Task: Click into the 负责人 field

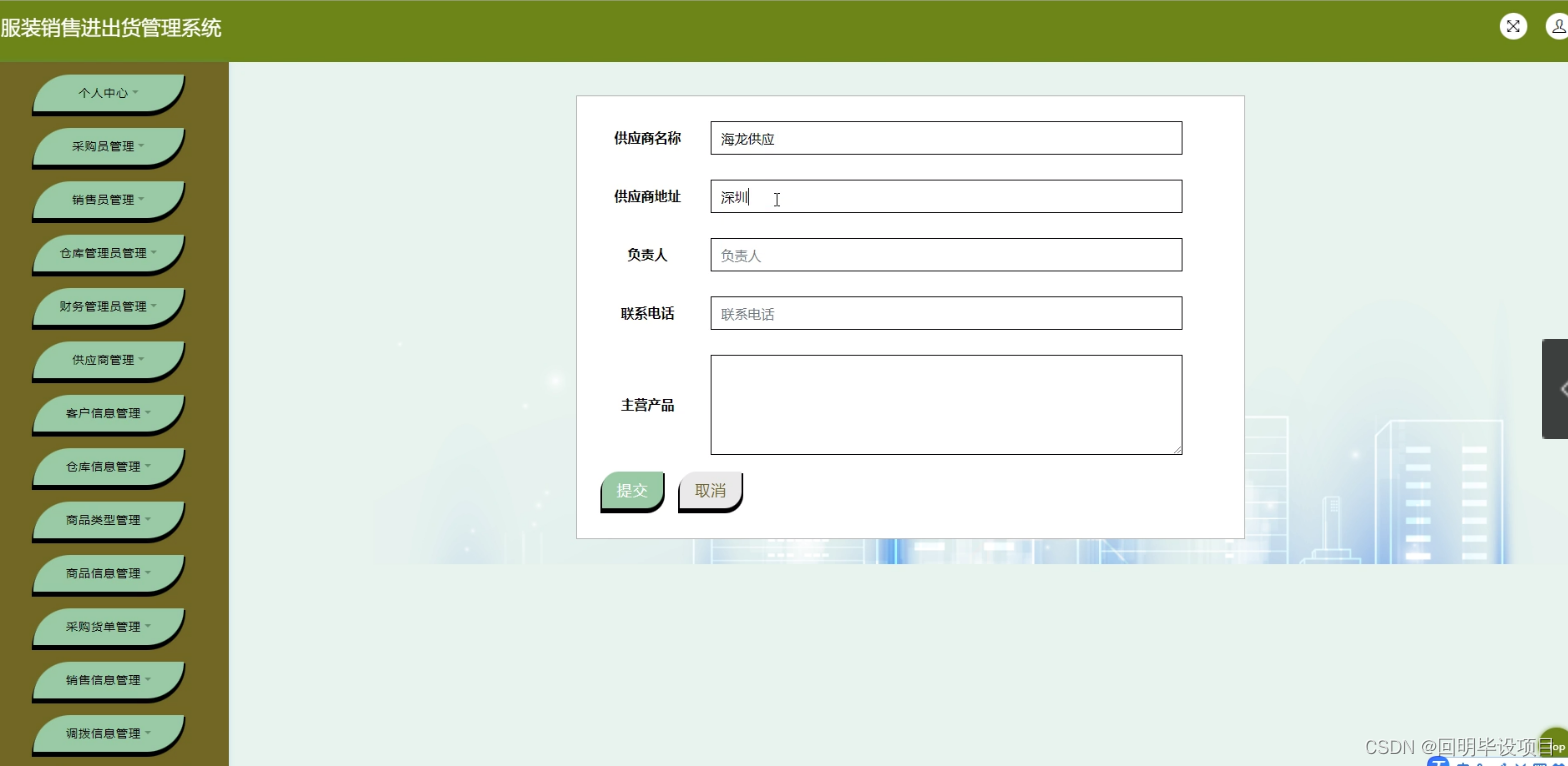Action: pyautogui.click(x=946, y=255)
